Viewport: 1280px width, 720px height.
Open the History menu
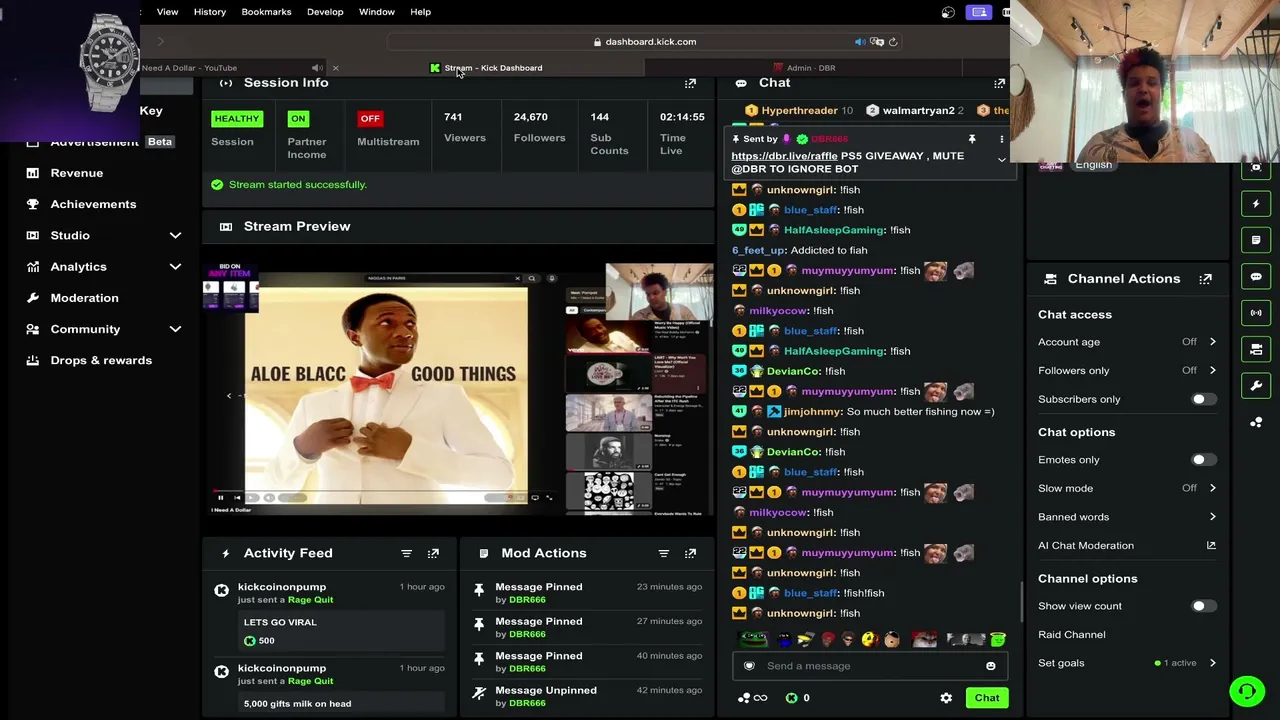click(210, 12)
